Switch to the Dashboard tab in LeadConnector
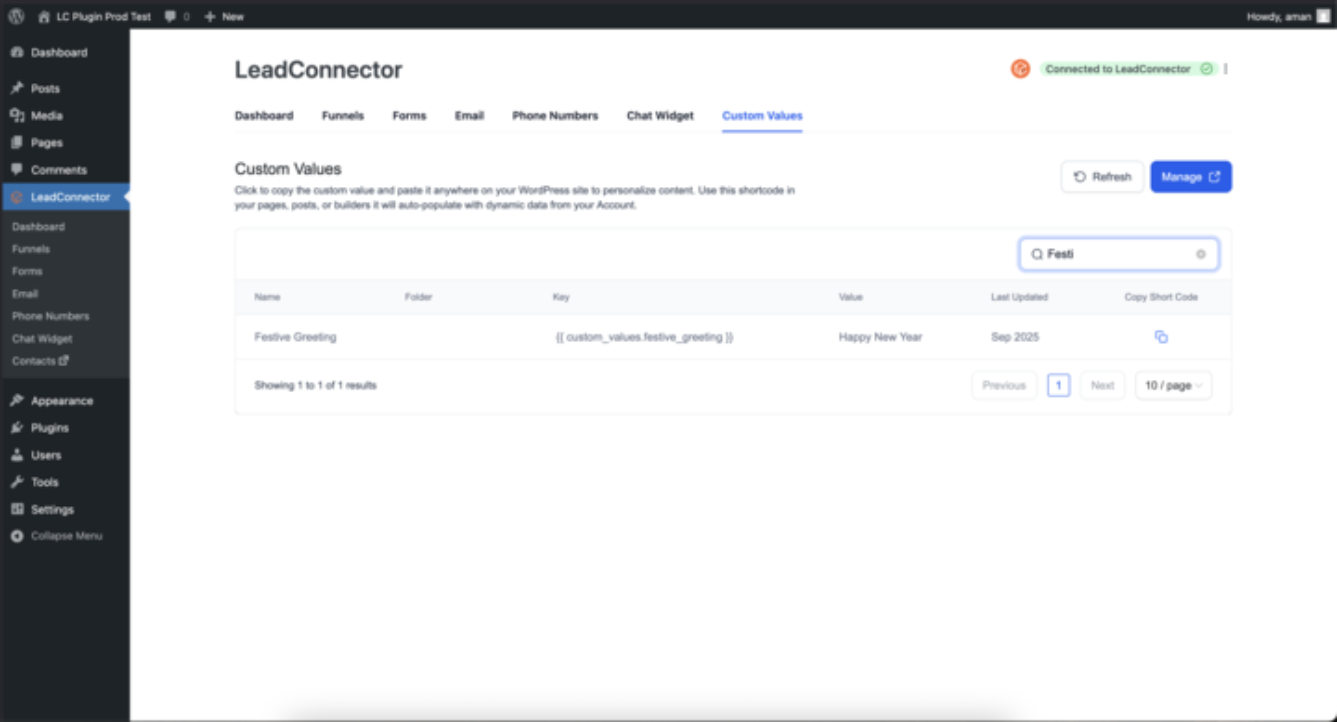The height and width of the screenshot is (722, 1337). [264, 116]
